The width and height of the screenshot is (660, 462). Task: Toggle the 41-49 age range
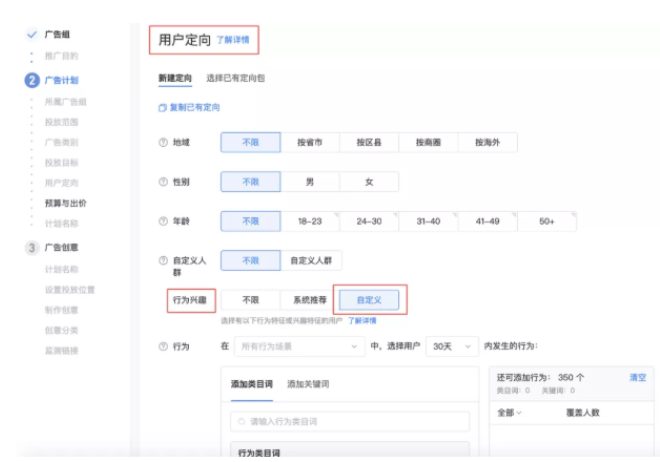pyautogui.click(x=488, y=221)
